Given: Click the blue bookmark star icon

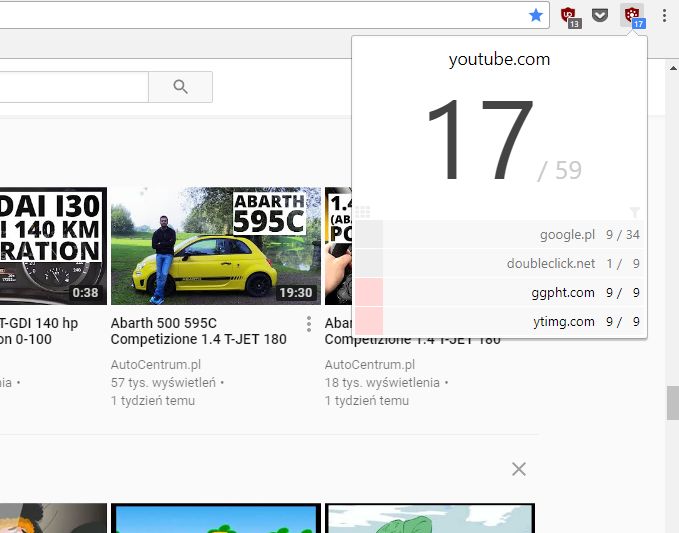Looking at the screenshot, I should pos(536,16).
